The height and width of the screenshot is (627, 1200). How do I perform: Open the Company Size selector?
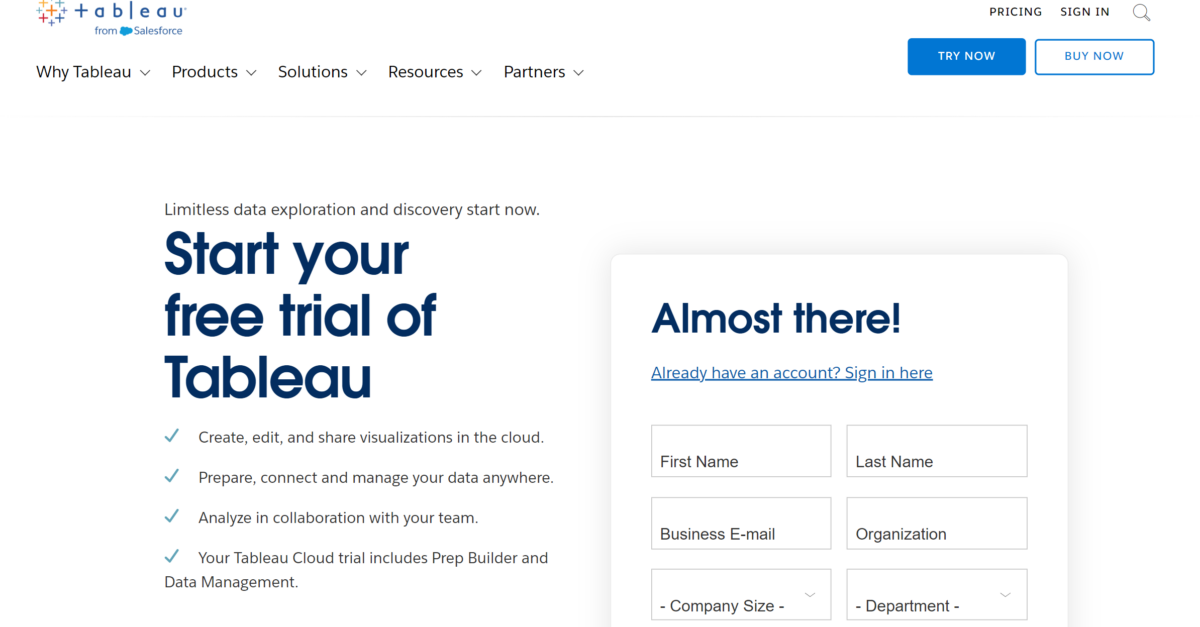740,594
